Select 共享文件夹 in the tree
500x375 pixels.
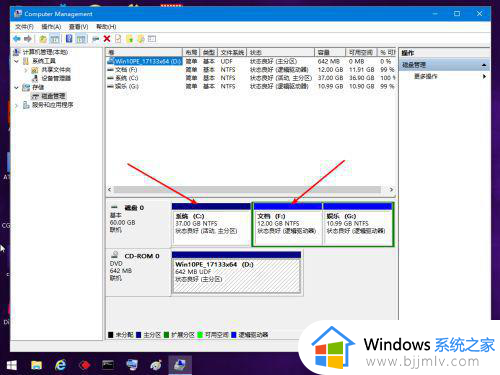(56, 70)
